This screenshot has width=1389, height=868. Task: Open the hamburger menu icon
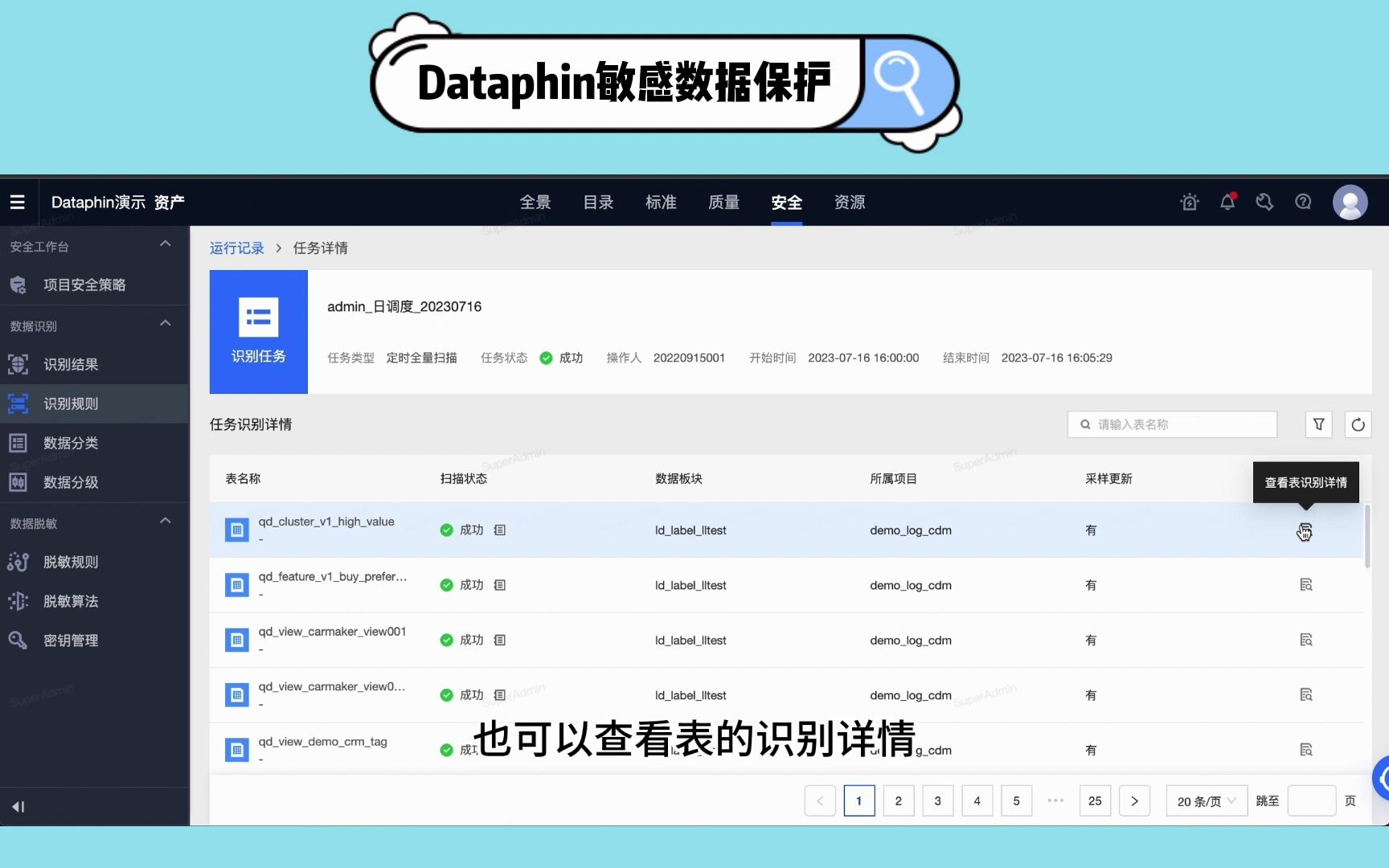tap(18, 203)
